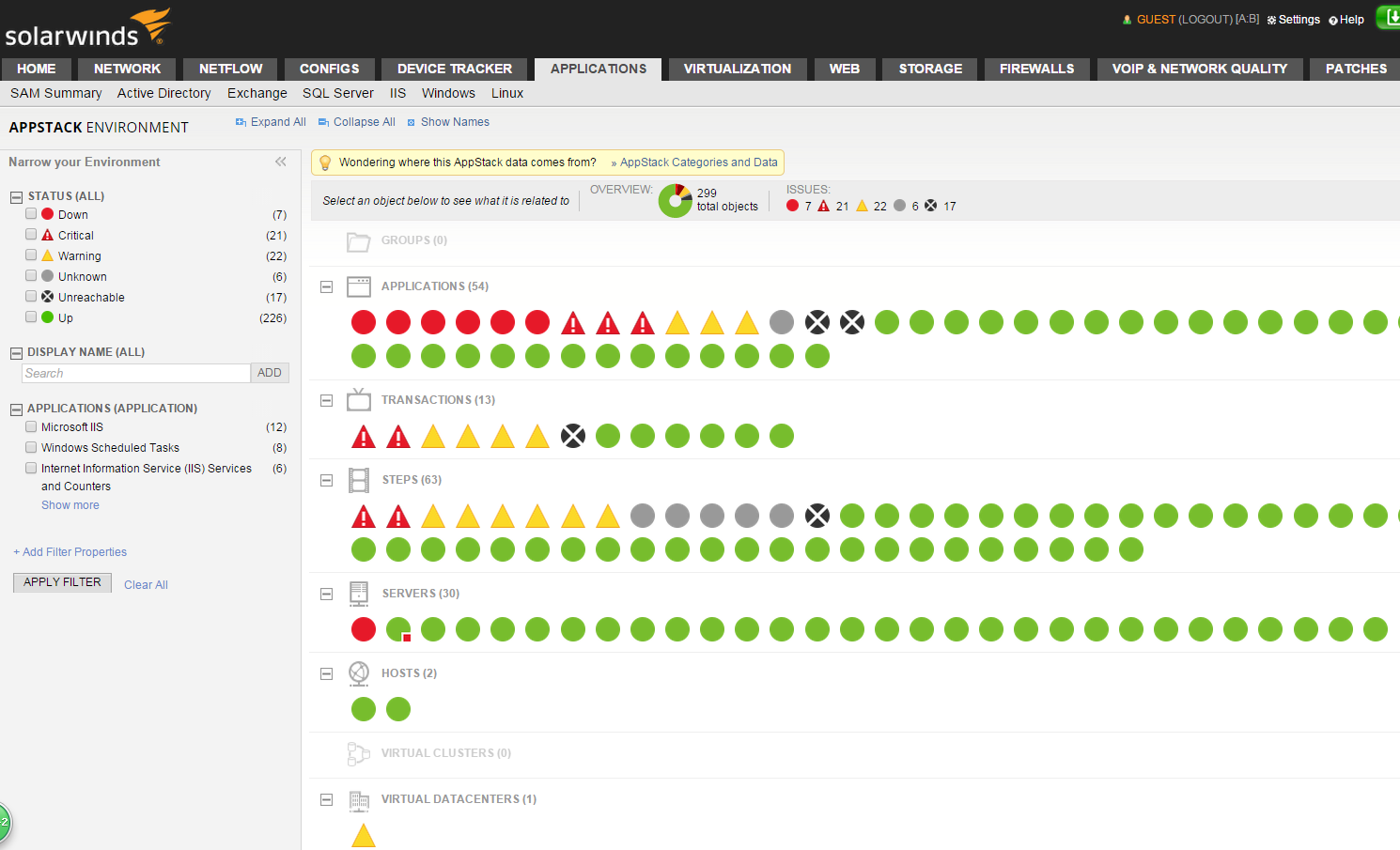Click the SolarWinds logo
The height and width of the screenshot is (850, 1400).
click(x=88, y=27)
